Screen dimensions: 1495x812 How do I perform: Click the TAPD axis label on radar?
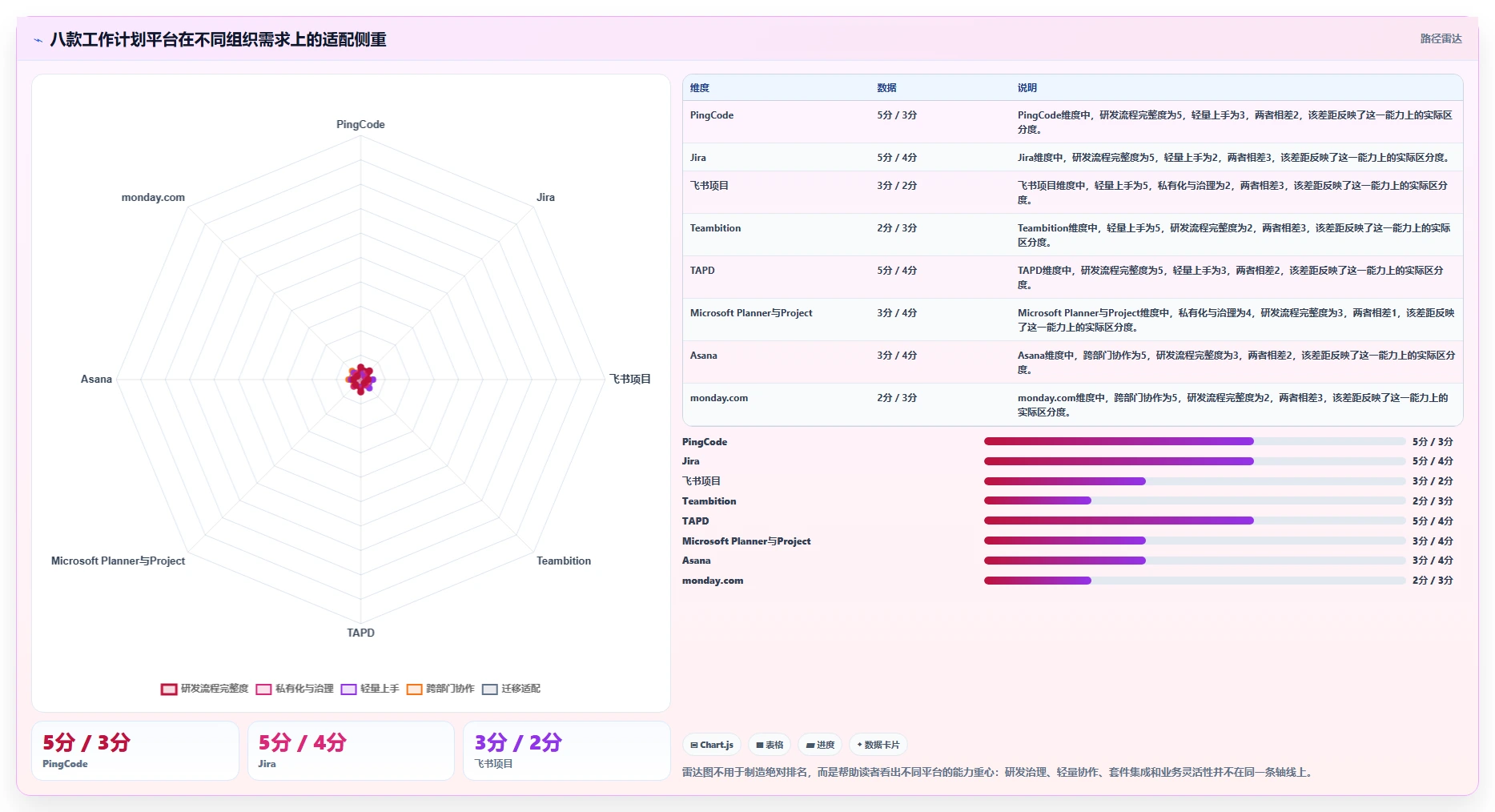point(360,633)
